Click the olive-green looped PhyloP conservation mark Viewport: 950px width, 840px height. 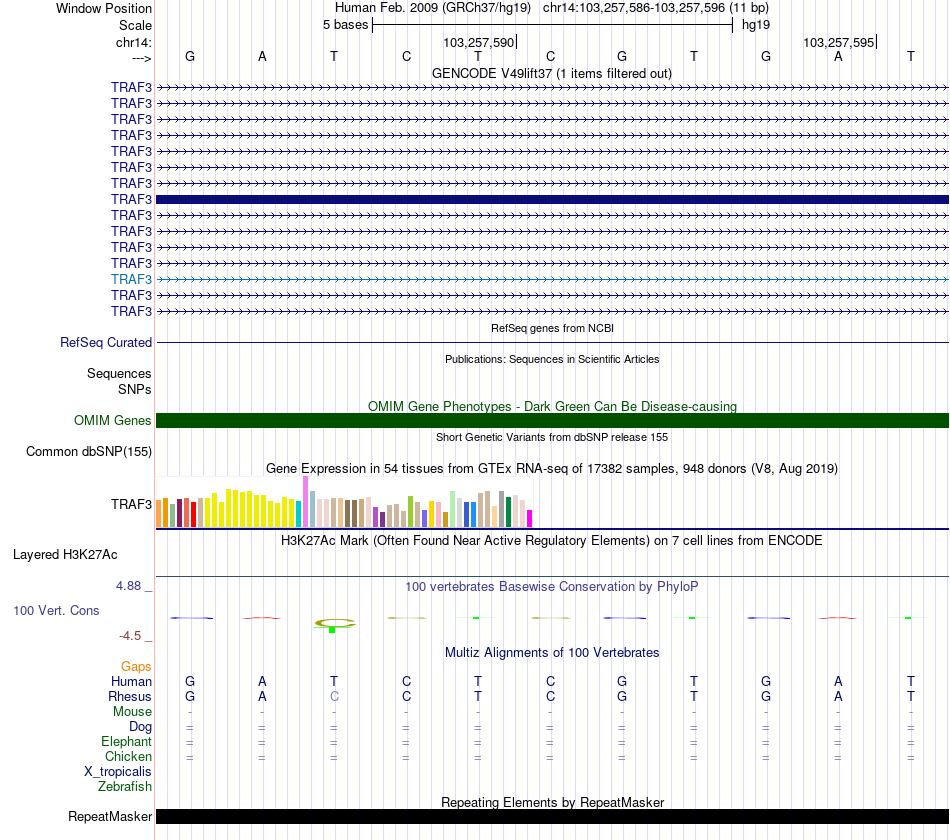[334, 624]
